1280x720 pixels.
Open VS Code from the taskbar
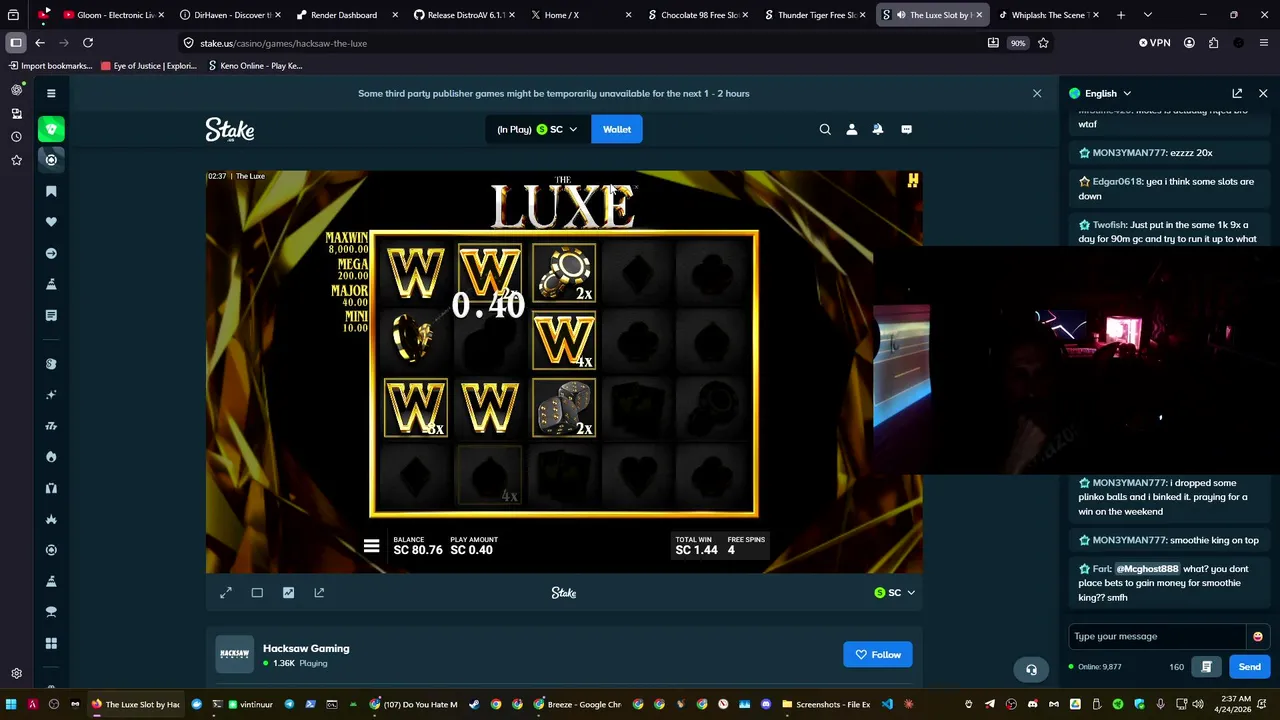point(886,704)
